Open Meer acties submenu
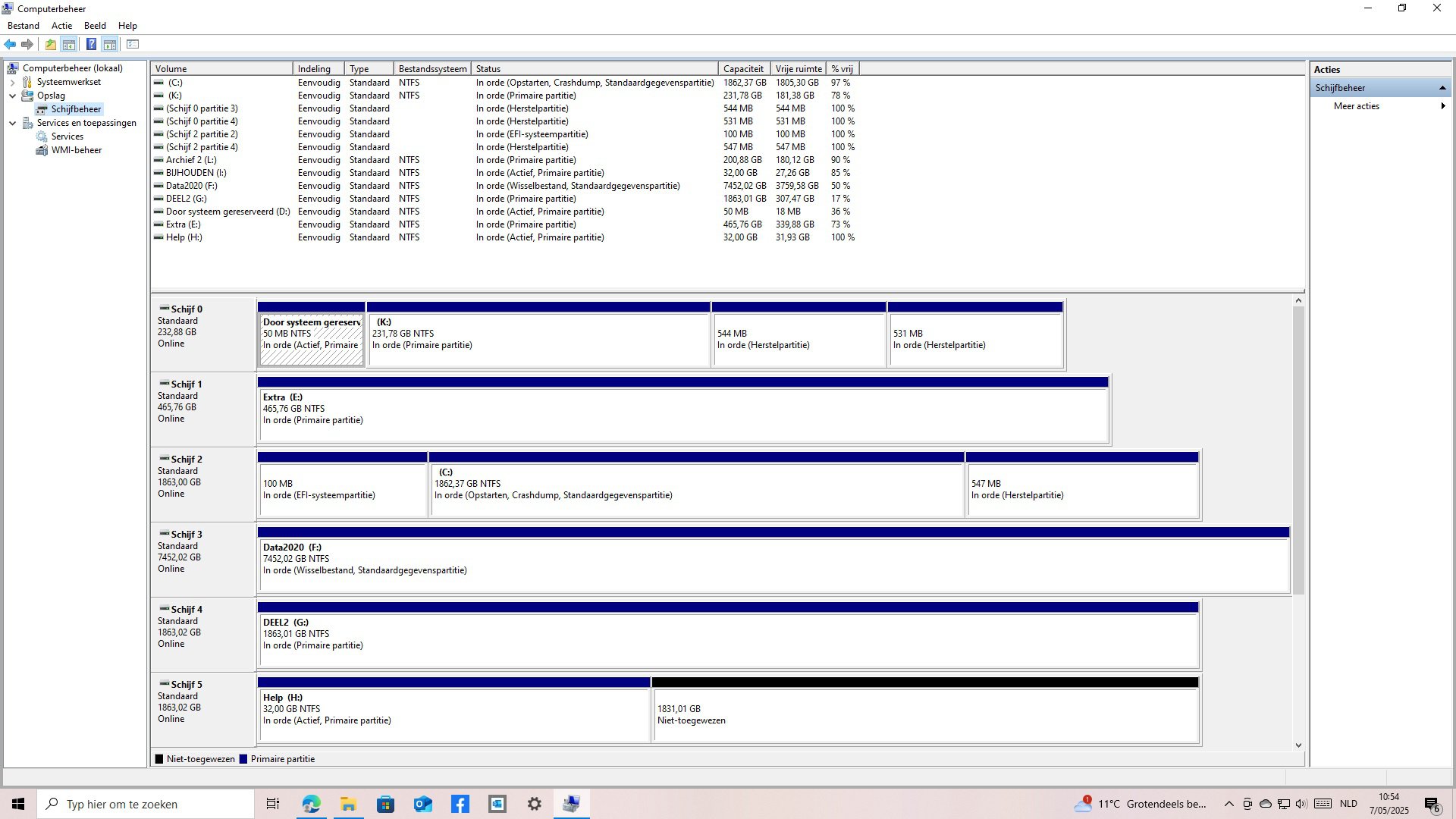This screenshot has height=819, width=1456. 1356,106
